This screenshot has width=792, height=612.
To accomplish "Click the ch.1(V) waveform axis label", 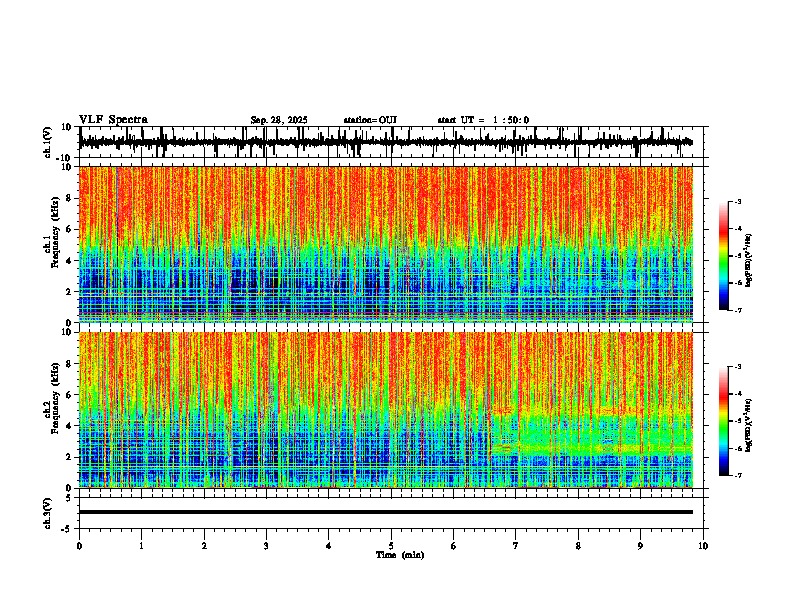I will (47, 142).
